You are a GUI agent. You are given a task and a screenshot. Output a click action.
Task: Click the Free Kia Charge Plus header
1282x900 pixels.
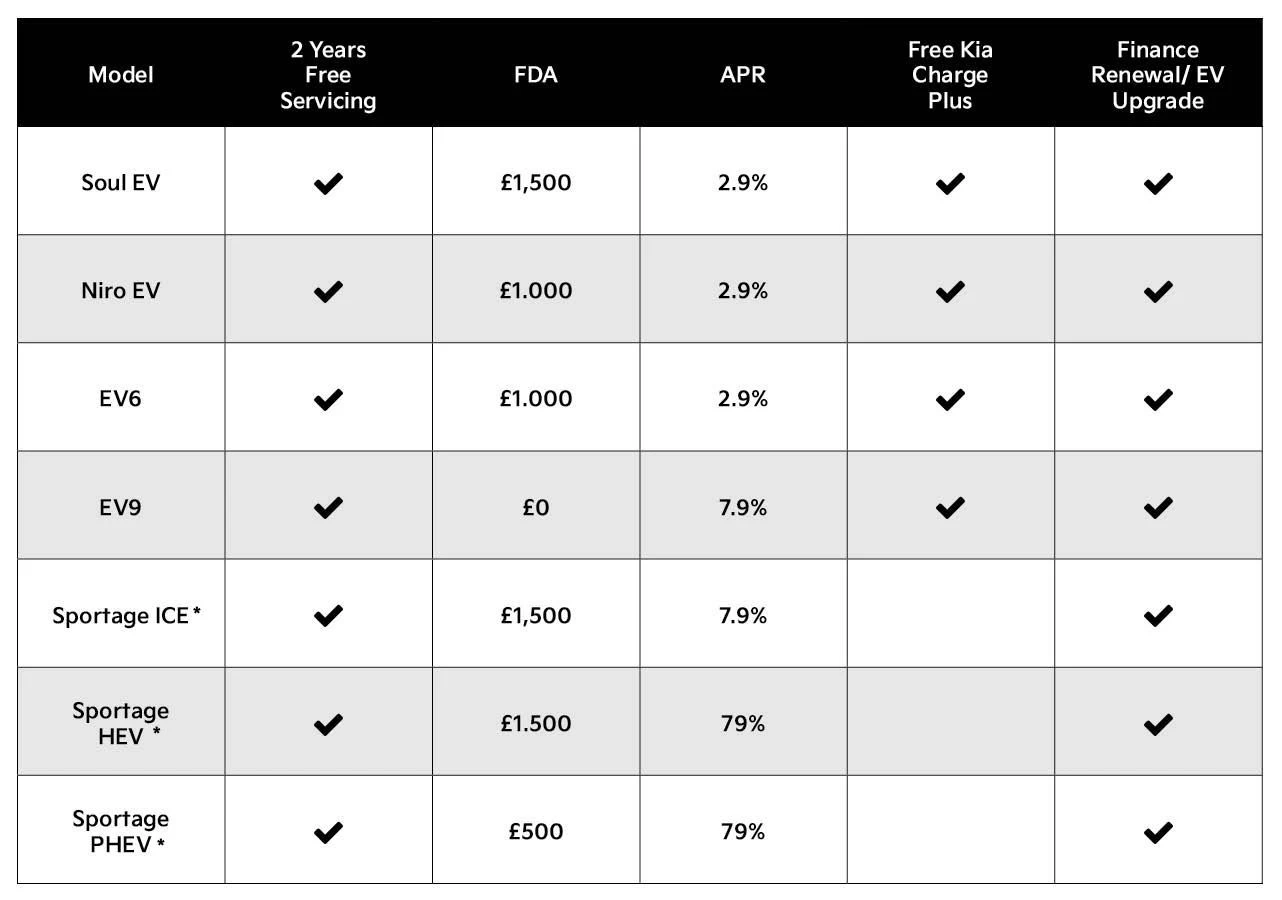point(950,75)
